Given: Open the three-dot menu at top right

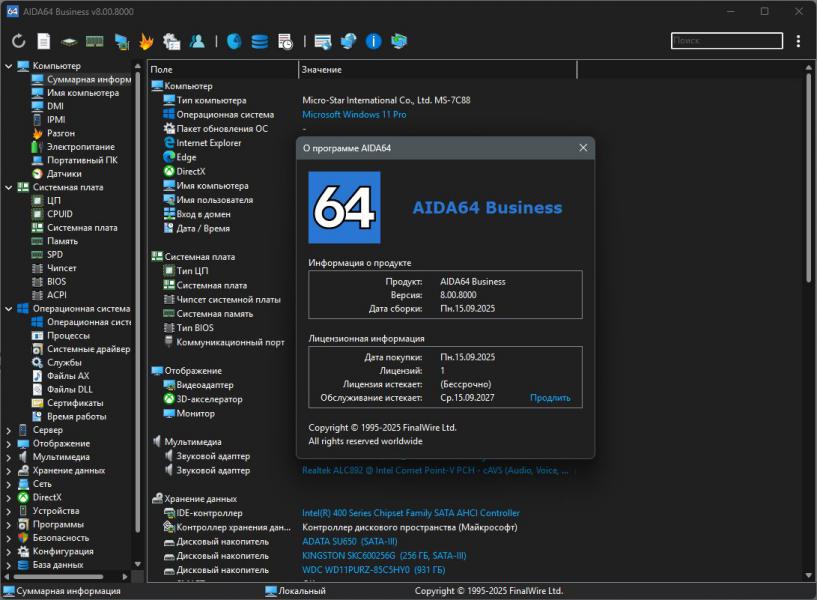Looking at the screenshot, I should [x=798, y=41].
